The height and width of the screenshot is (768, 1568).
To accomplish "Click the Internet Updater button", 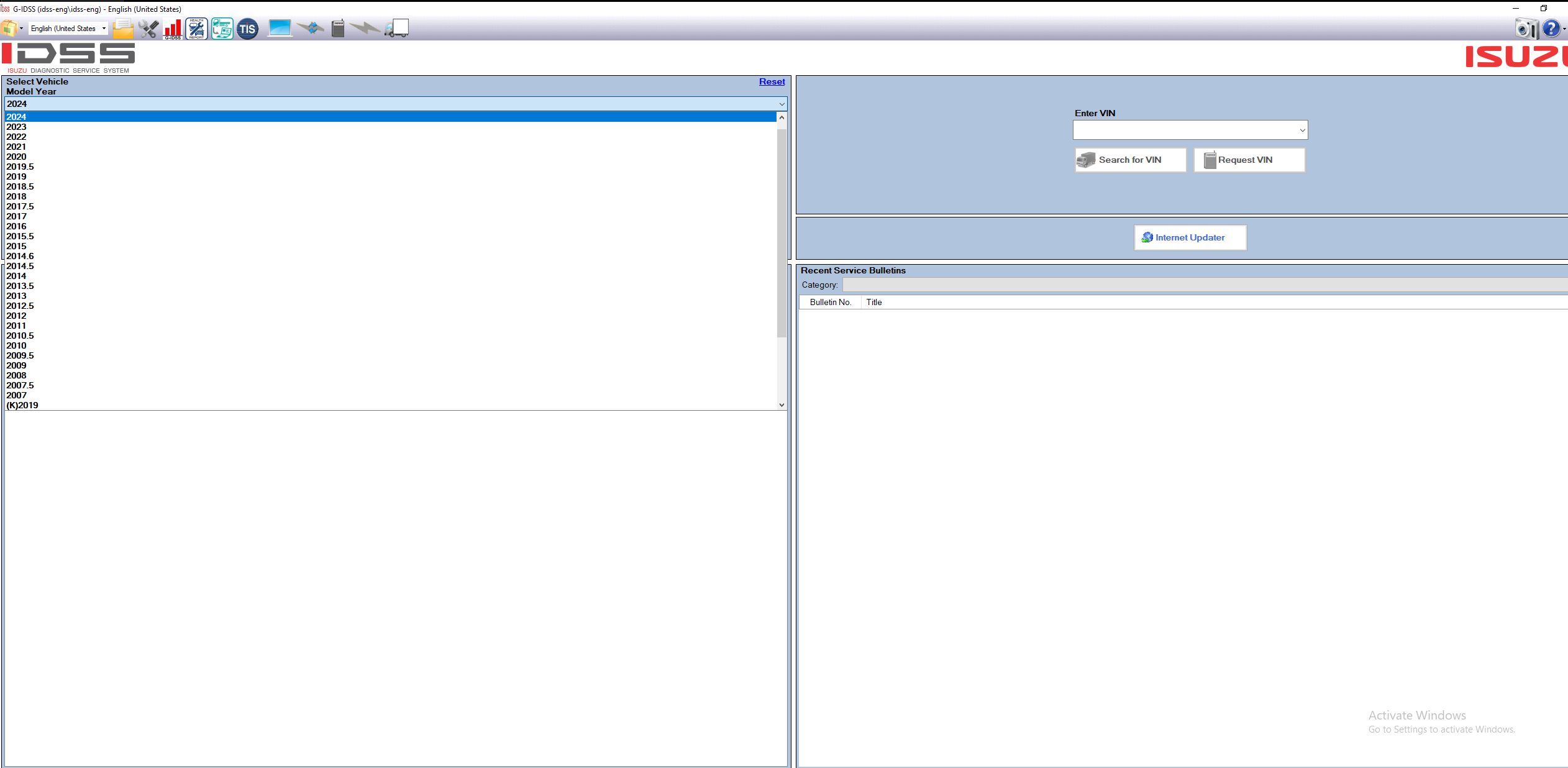I will click(x=1190, y=237).
